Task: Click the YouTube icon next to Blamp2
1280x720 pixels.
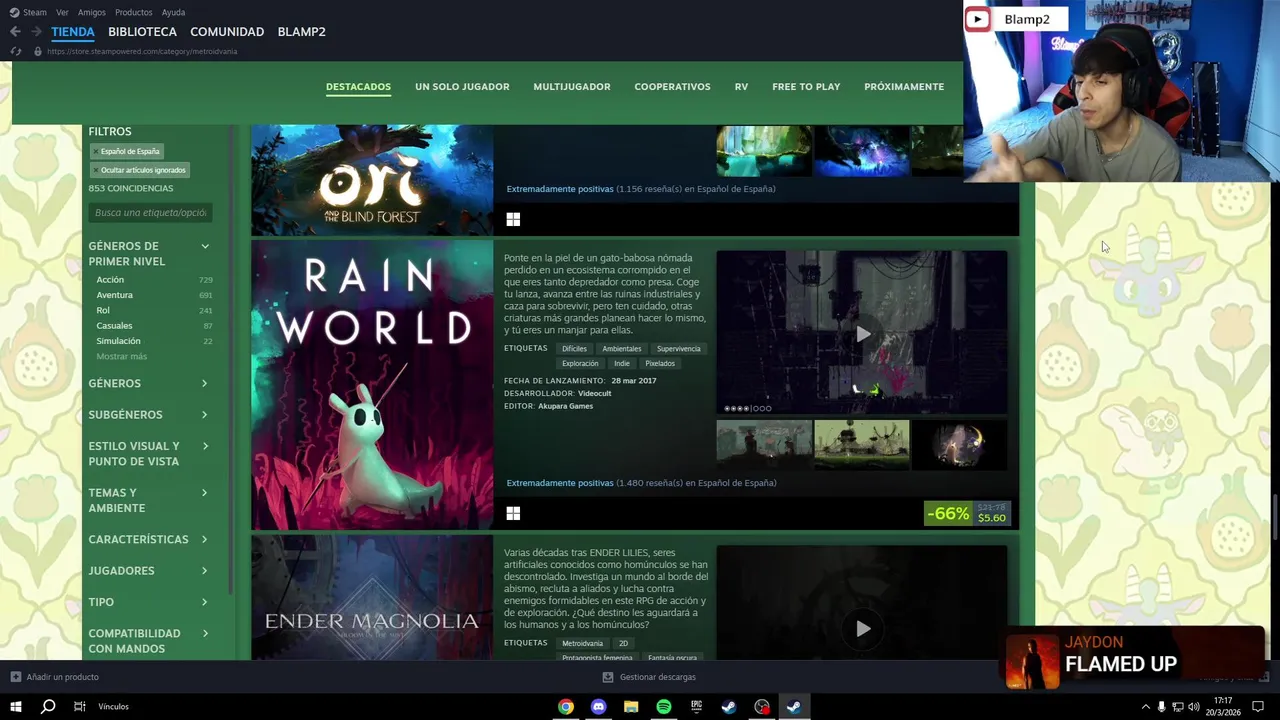Action: coord(977,19)
